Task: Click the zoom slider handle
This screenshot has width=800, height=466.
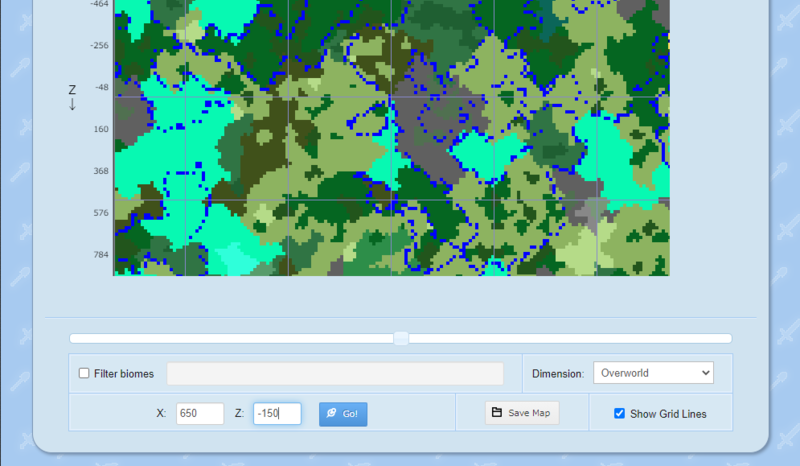Action: pos(401,338)
